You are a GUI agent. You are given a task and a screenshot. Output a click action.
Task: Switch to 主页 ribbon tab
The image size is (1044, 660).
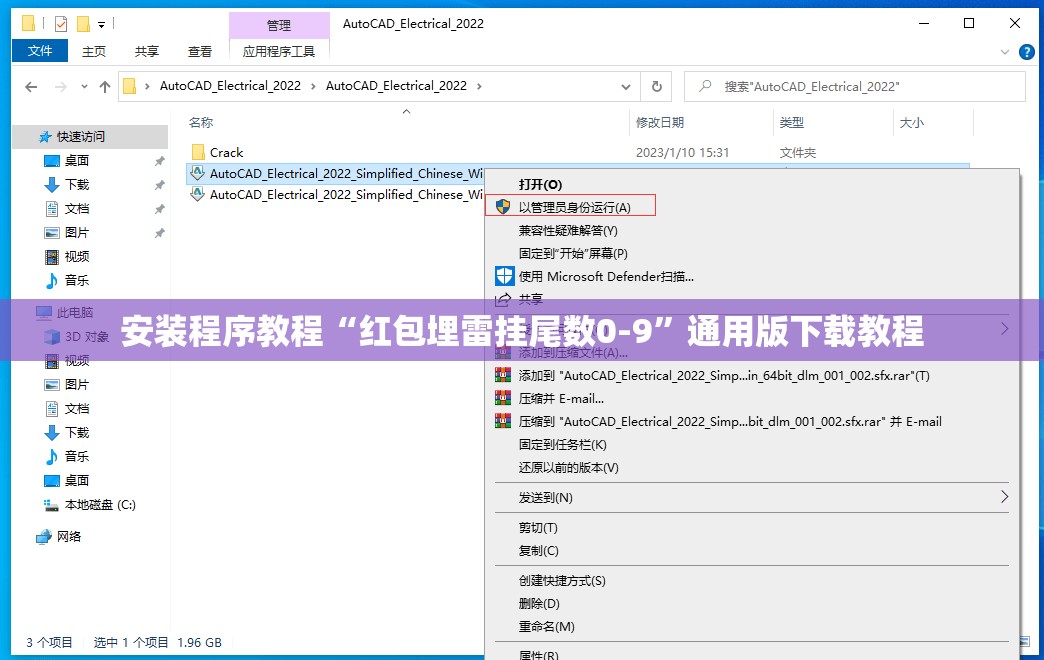(x=93, y=51)
